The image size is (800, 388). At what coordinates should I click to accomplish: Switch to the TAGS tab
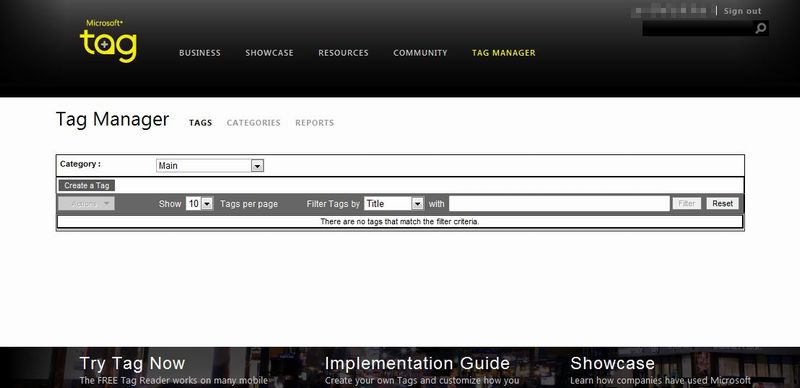(x=201, y=123)
